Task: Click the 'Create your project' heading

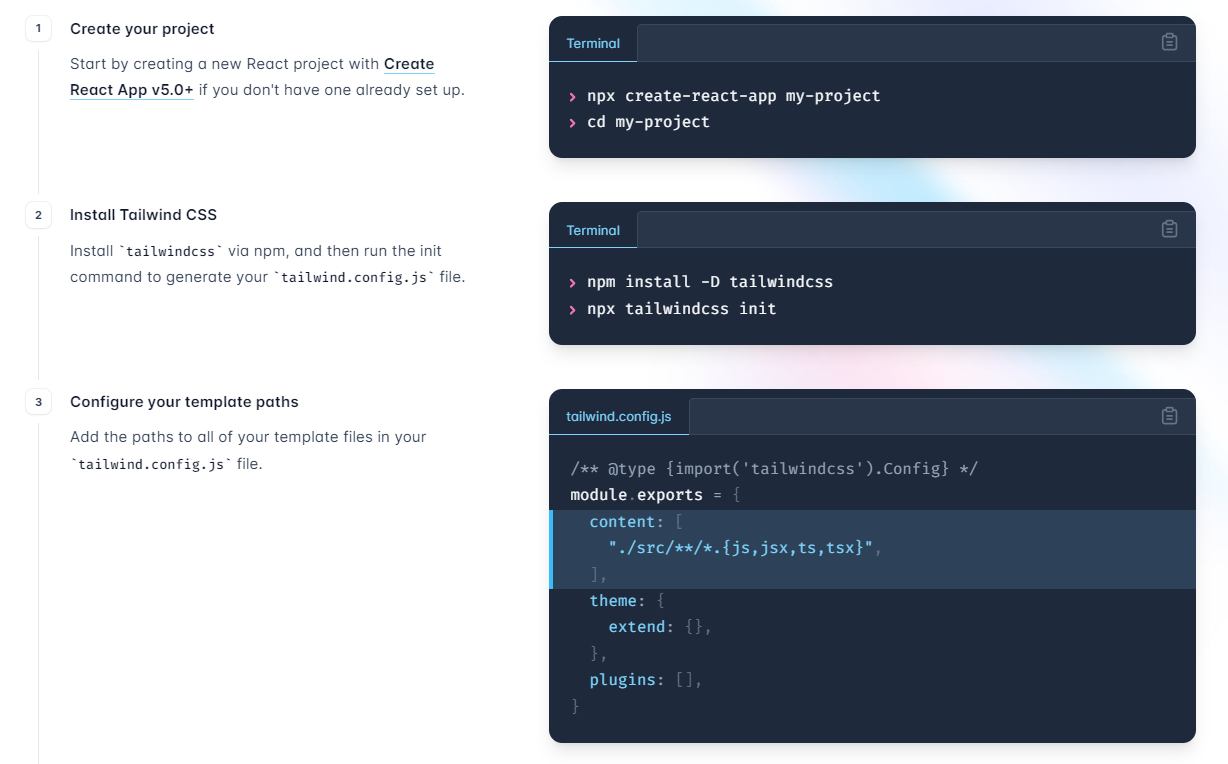Action: 142,29
